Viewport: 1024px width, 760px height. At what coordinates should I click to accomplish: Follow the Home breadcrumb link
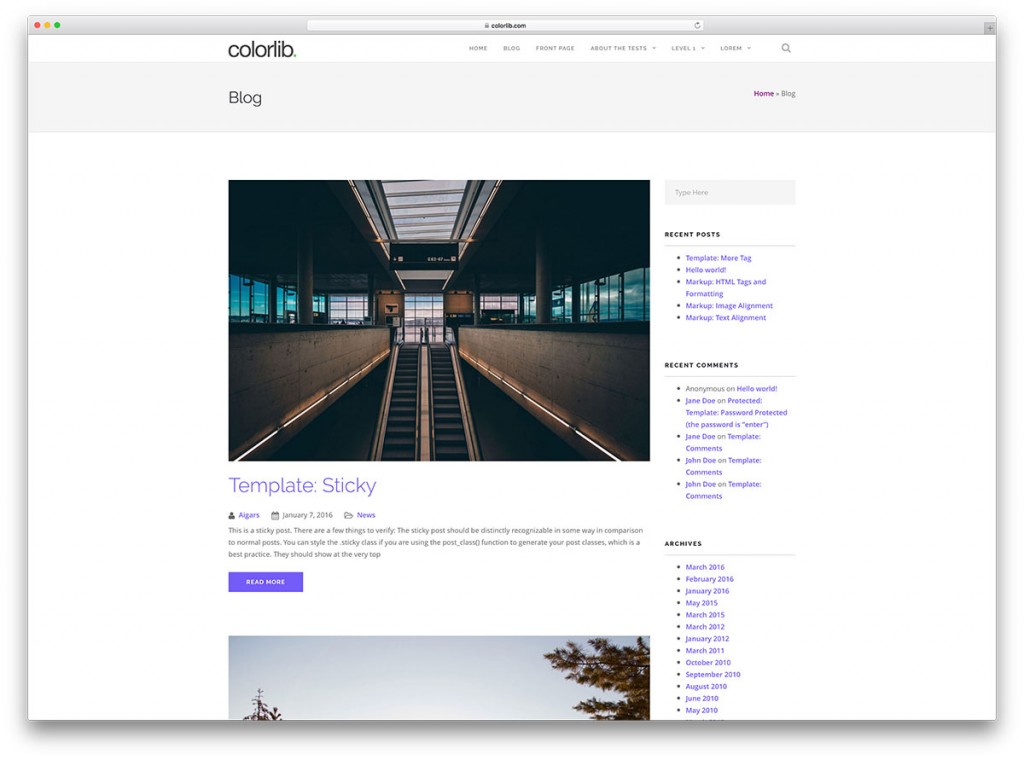click(x=763, y=93)
